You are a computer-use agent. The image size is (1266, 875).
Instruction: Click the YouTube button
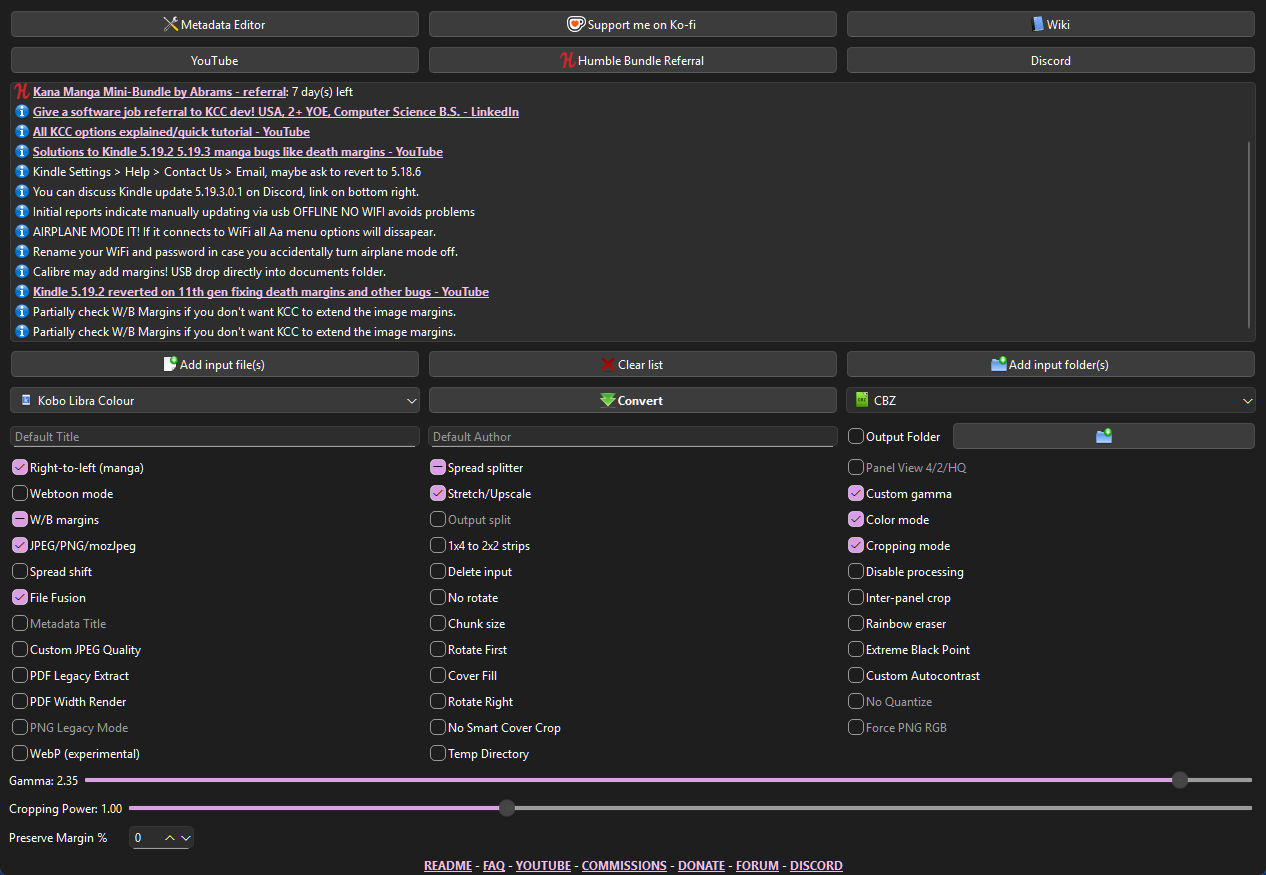point(215,60)
